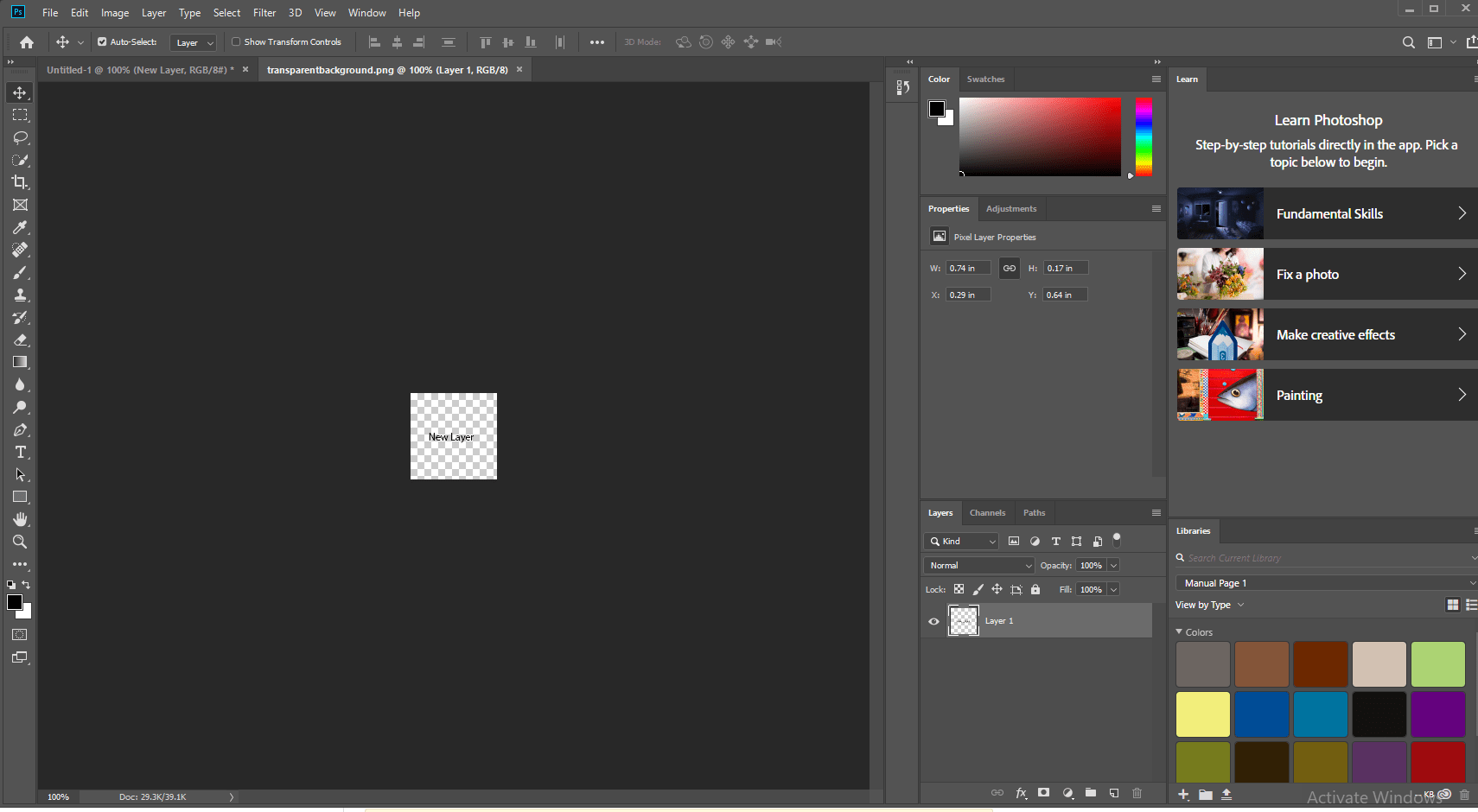Viewport: 1478px width, 812px height.
Task: Delete layer with trash icon
Action: (1137, 793)
